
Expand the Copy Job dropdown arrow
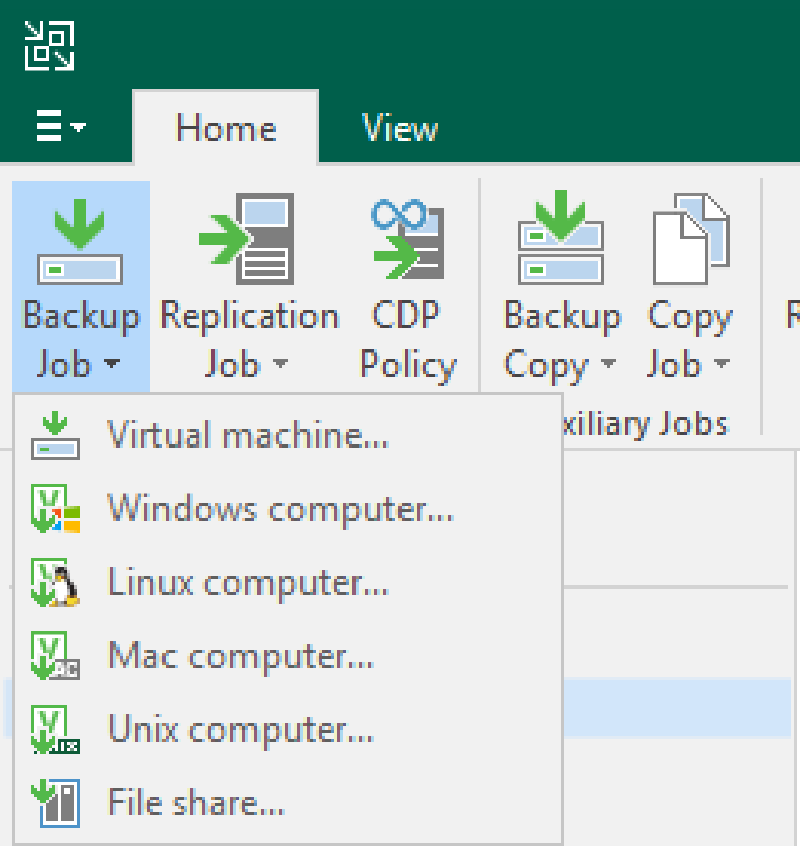[x=722, y=363]
